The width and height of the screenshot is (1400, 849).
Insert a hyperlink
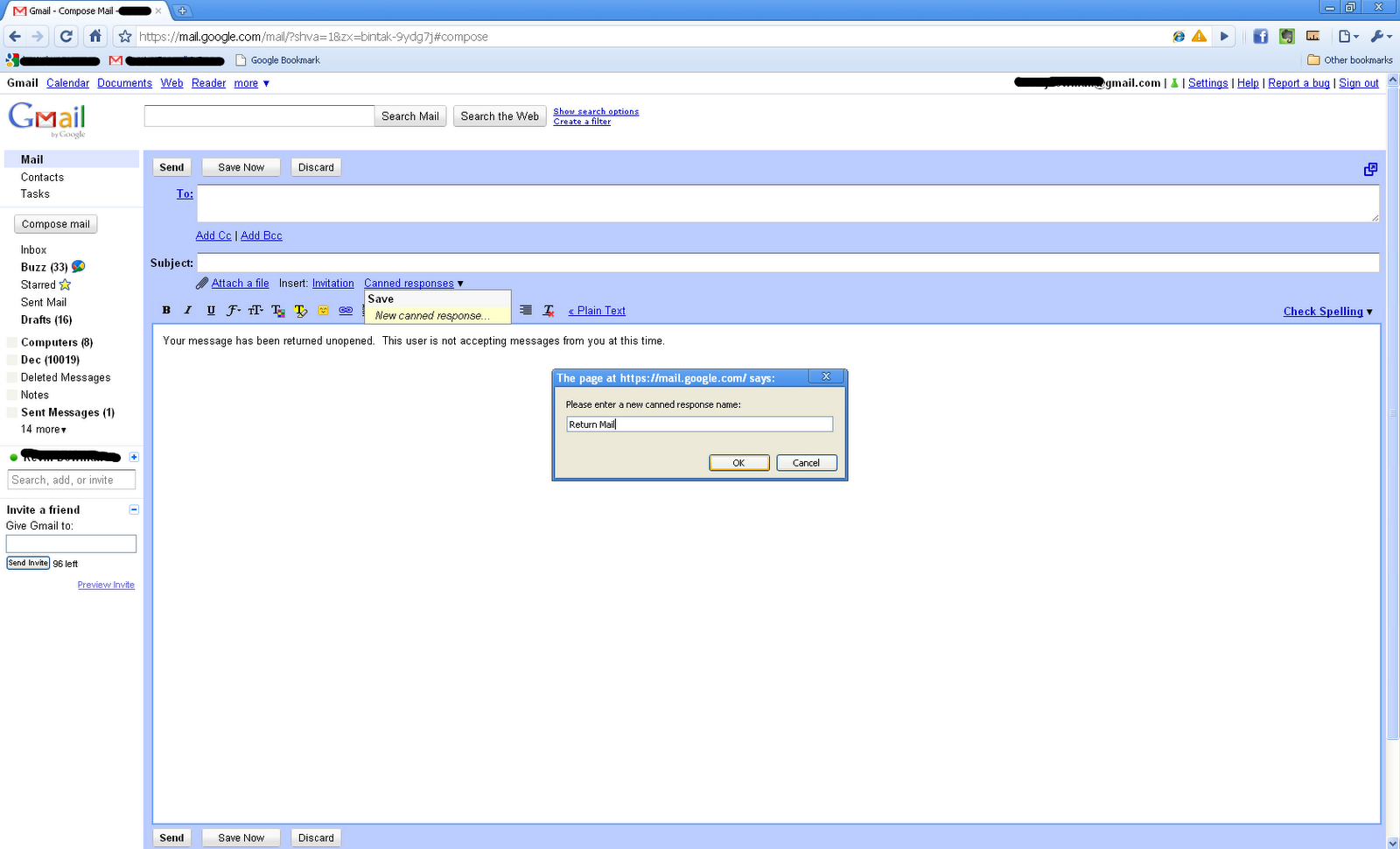point(346,310)
